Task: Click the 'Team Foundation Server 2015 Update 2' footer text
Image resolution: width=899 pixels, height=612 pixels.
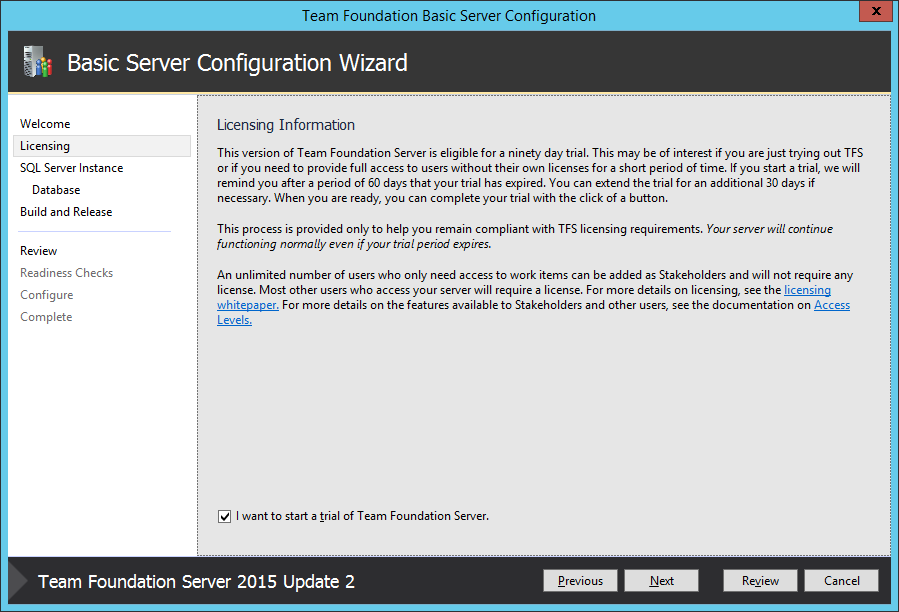Action: tap(196, 582)
